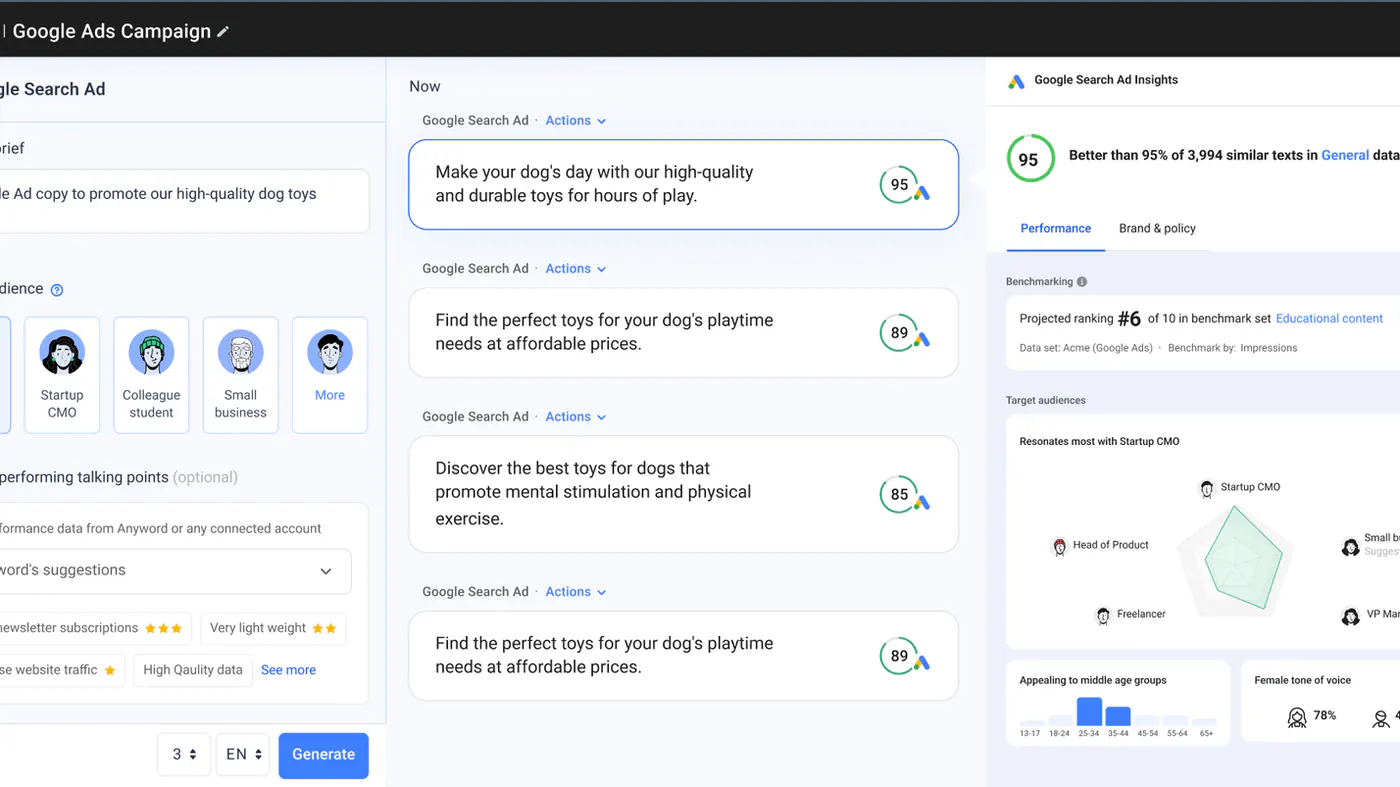Select the Small business avatar card
1400x787 pixels.
(240, 375)
